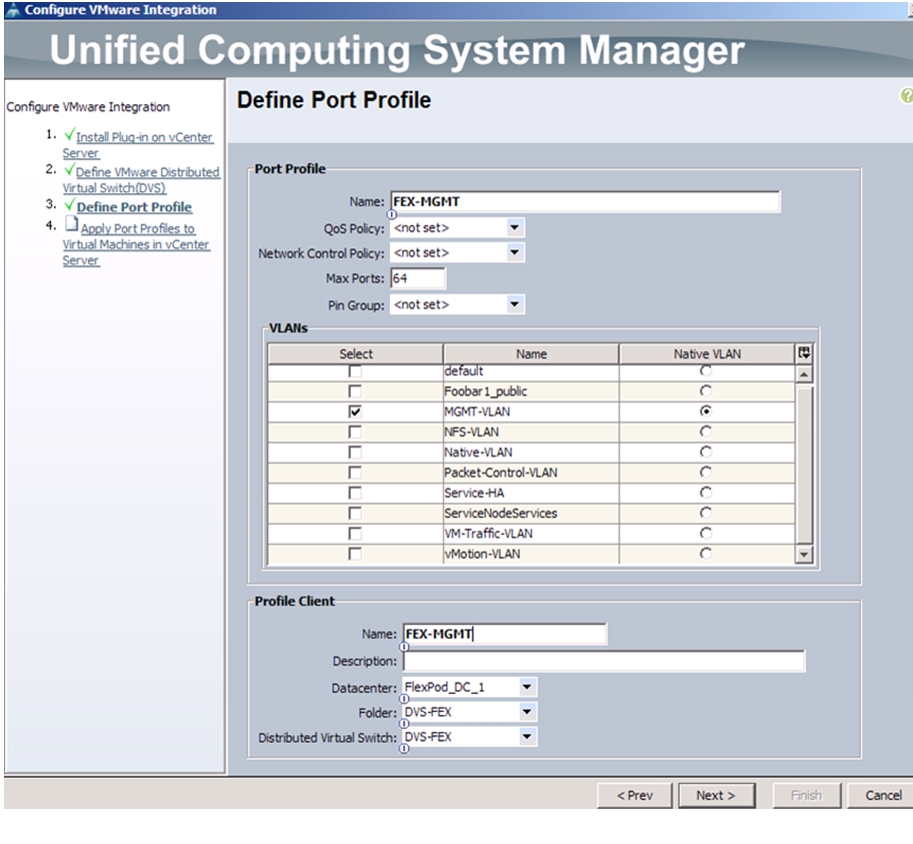Click the info indicator under Datacenter dropdown
The height and width of the screenshot is (844, 913).
point(404,699)
